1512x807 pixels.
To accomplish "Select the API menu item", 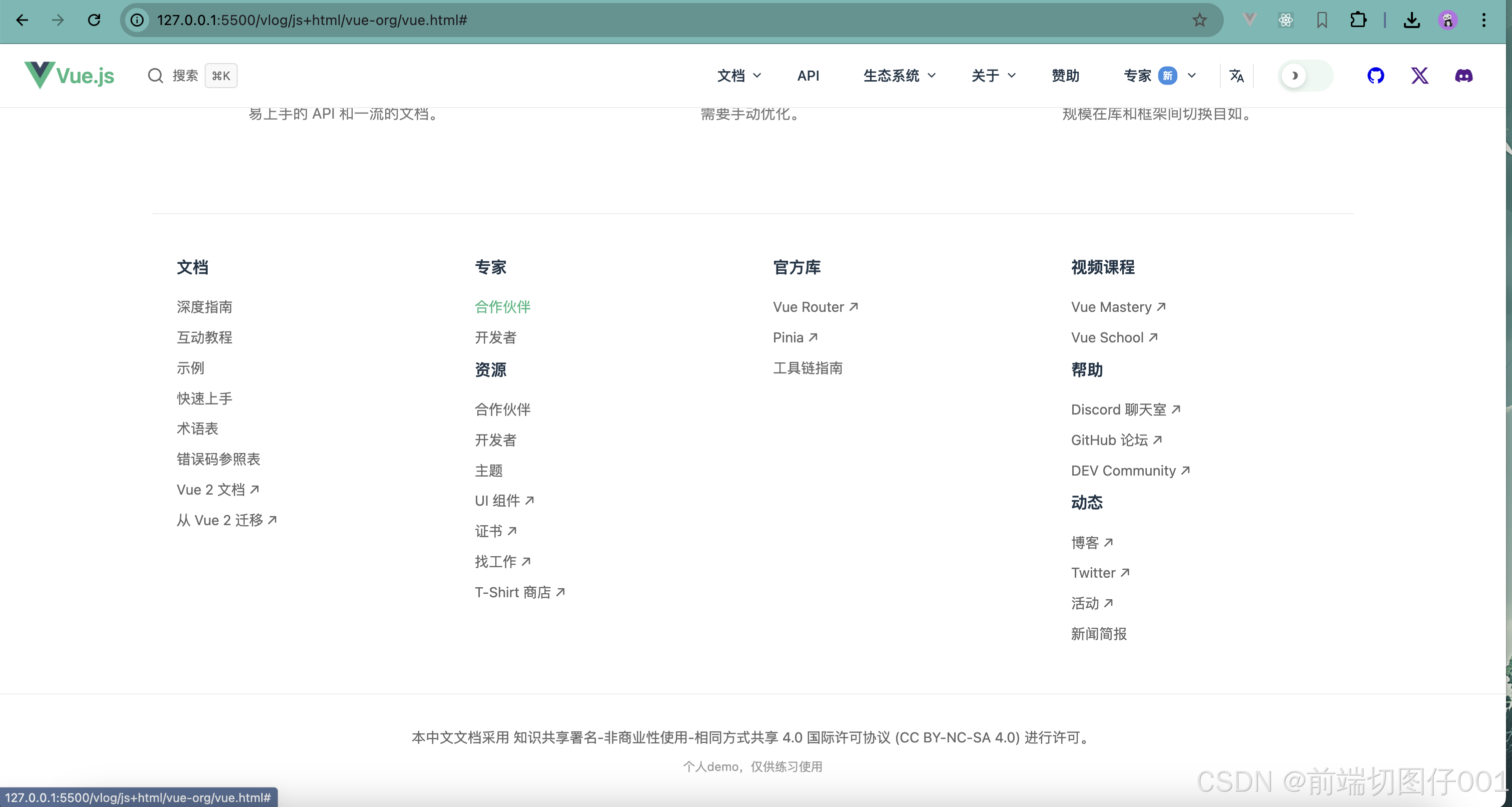I will coord(808,75).
